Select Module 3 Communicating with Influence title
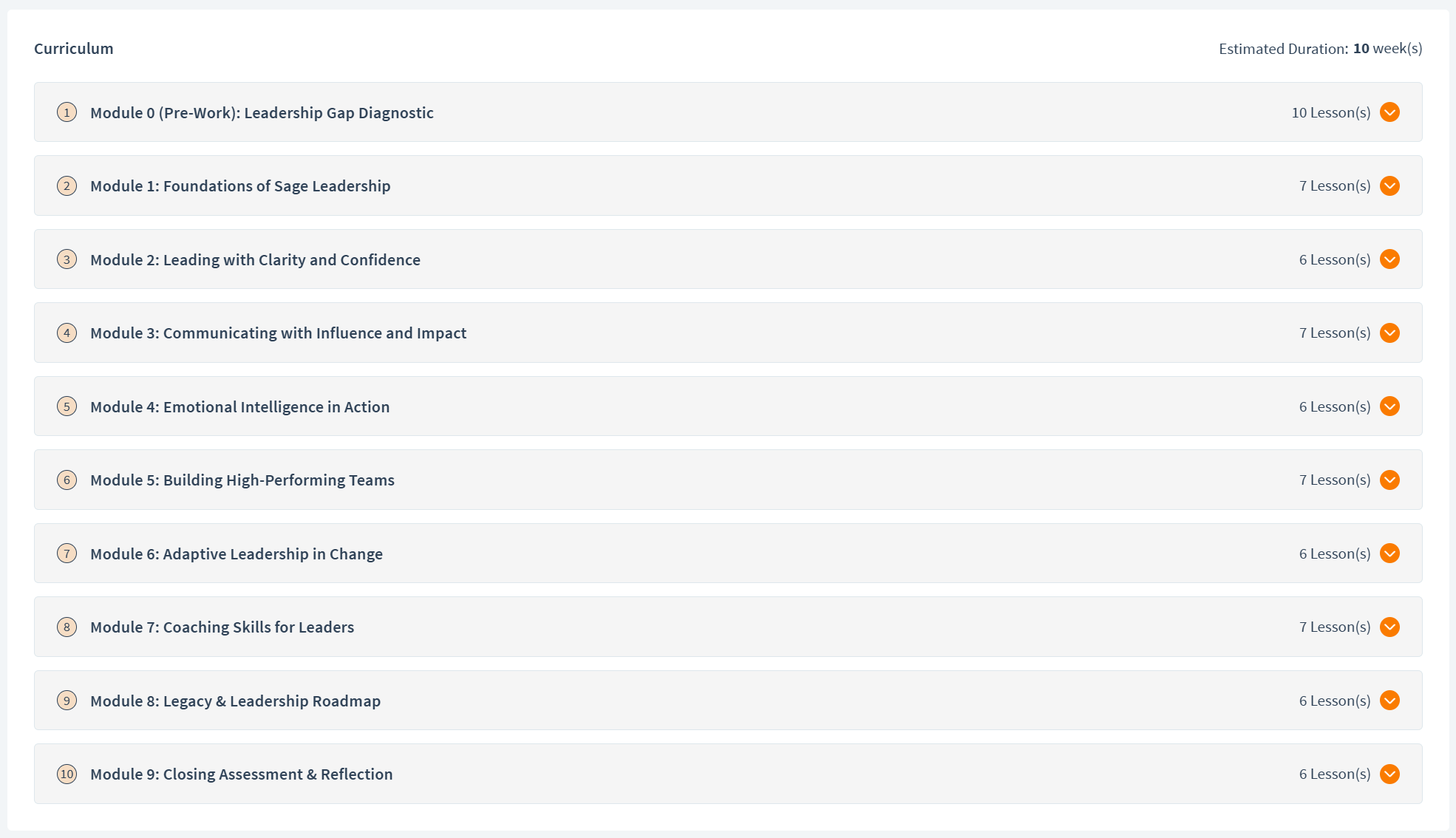Screen dimensions: 1456x838 (x=278, y=333)
